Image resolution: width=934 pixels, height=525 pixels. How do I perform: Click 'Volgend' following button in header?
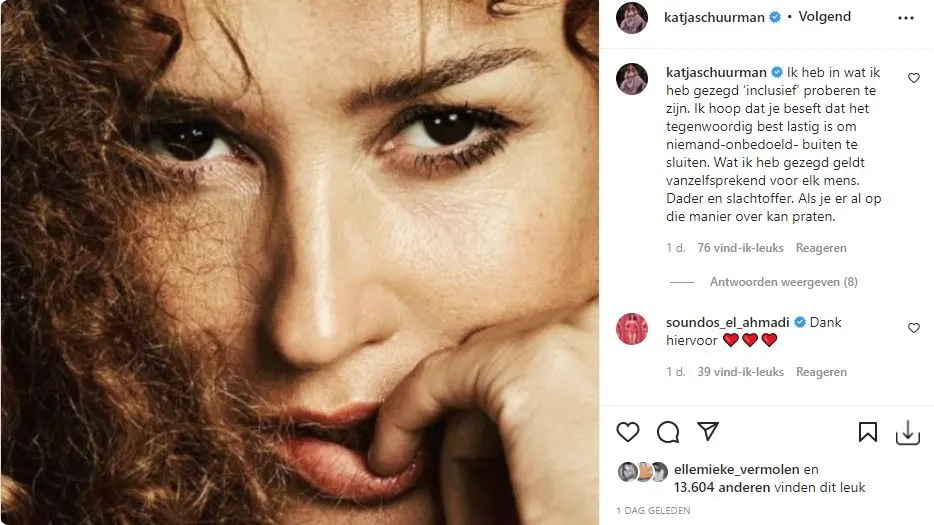click(825, 17)
